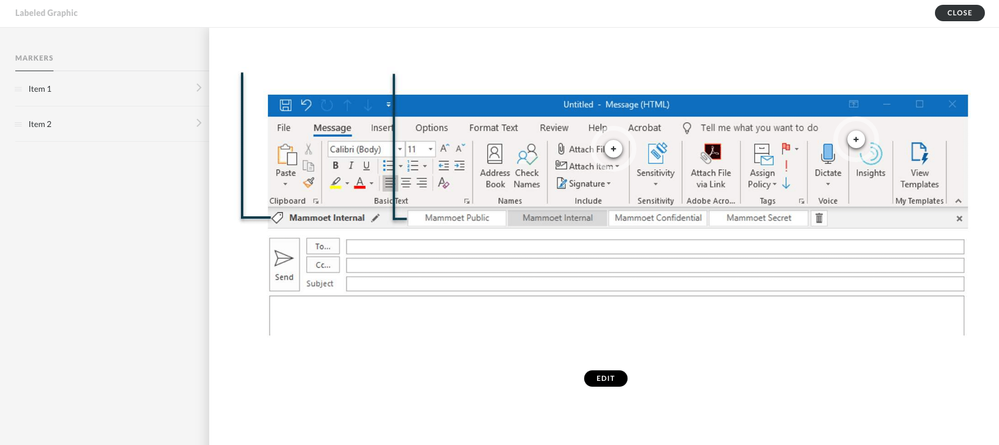Screen dimensions: 999x445
Task: Switch to the Format Text tab
Action: (x=493, y=128)
